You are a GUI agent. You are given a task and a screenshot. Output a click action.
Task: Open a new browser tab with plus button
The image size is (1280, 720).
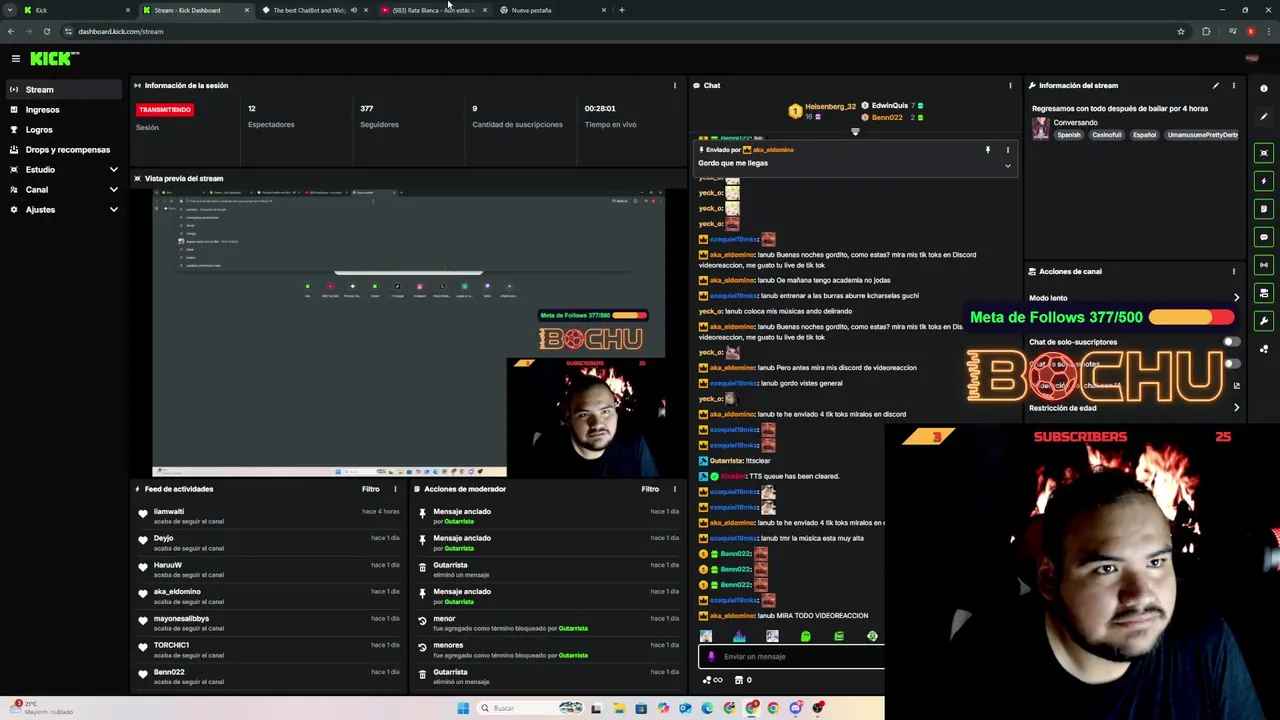(x=621, y=10)
